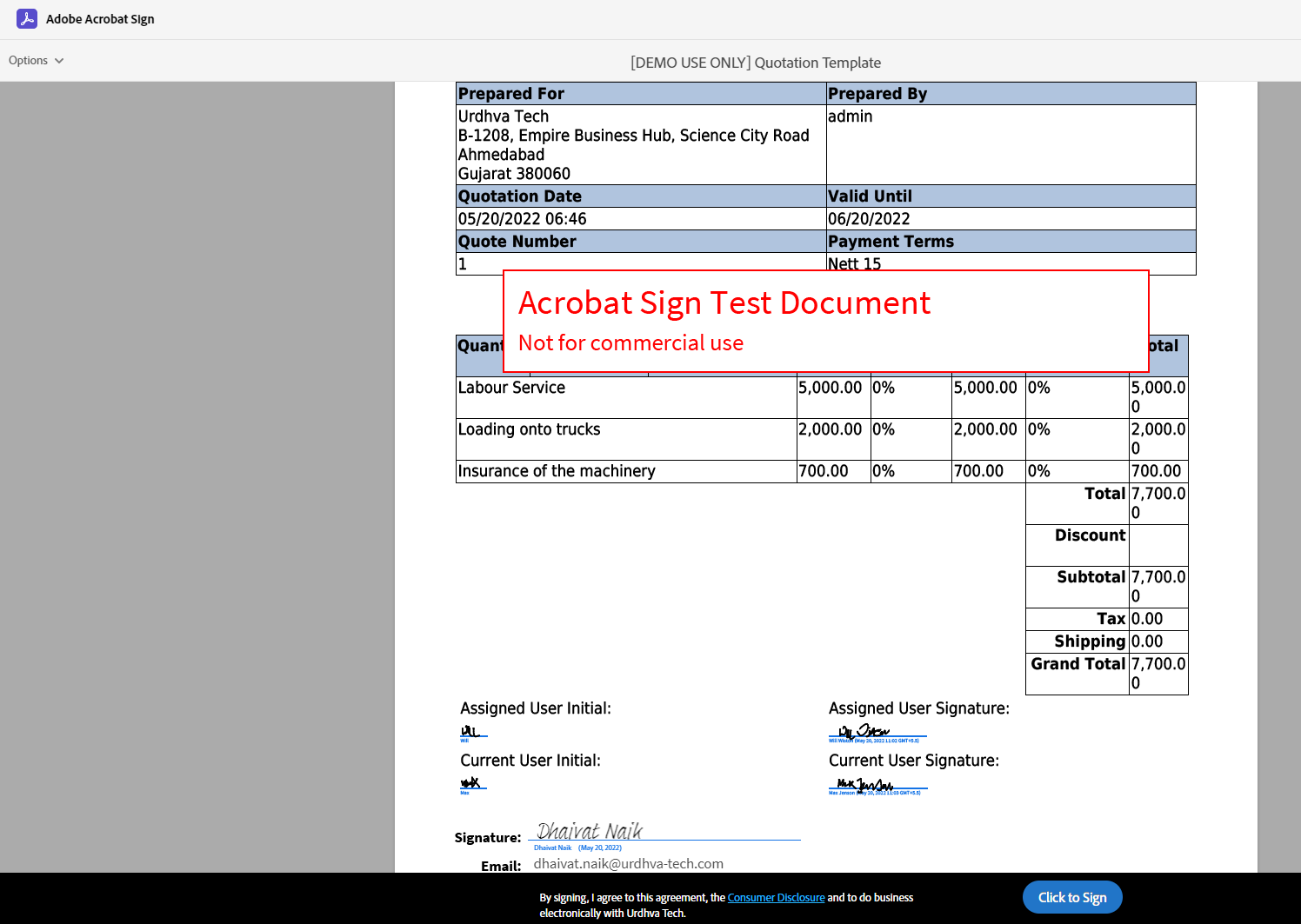The height and width of the screenshot is (924, 1301).
Task: Click the address line B-1208, Empire Business Hub
Action: (634, 136)
